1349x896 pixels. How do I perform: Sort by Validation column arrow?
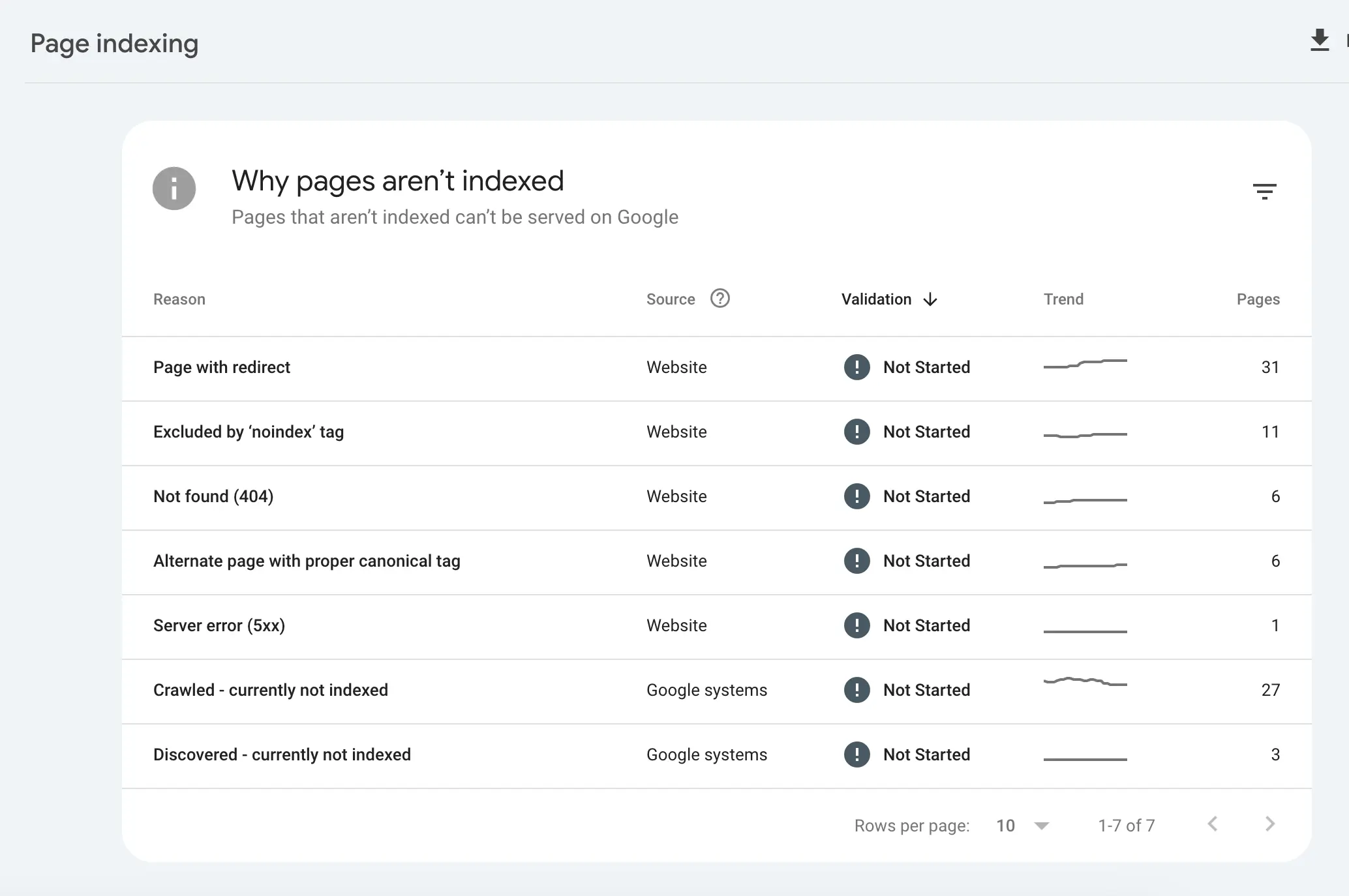(x=930, y=299)
